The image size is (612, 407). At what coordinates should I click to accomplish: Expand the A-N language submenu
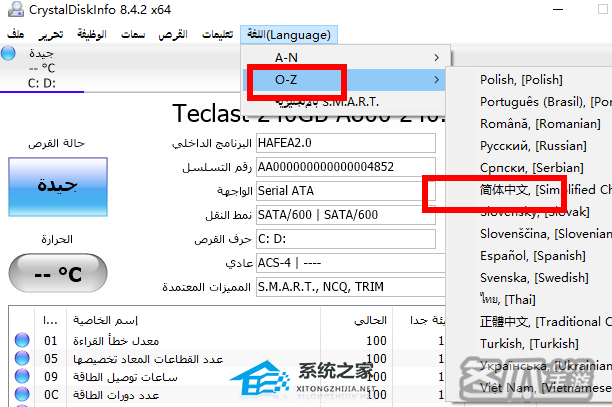coord(346,57)
